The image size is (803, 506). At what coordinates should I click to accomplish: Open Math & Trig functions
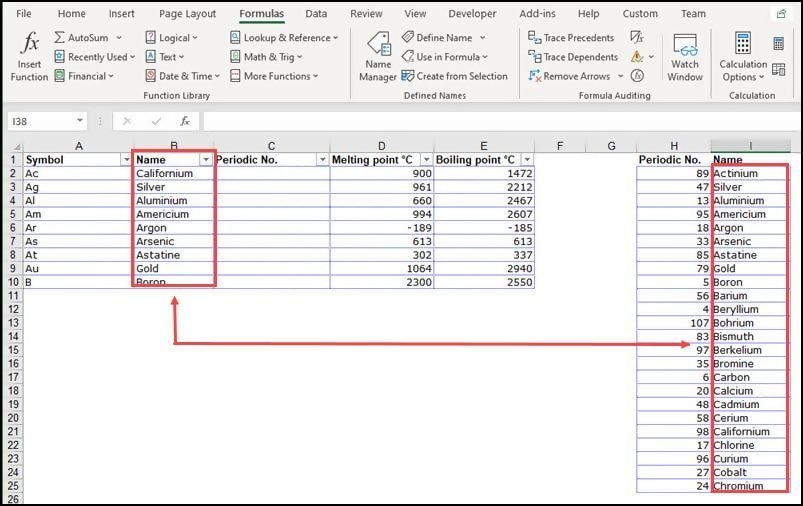point(266,57)
